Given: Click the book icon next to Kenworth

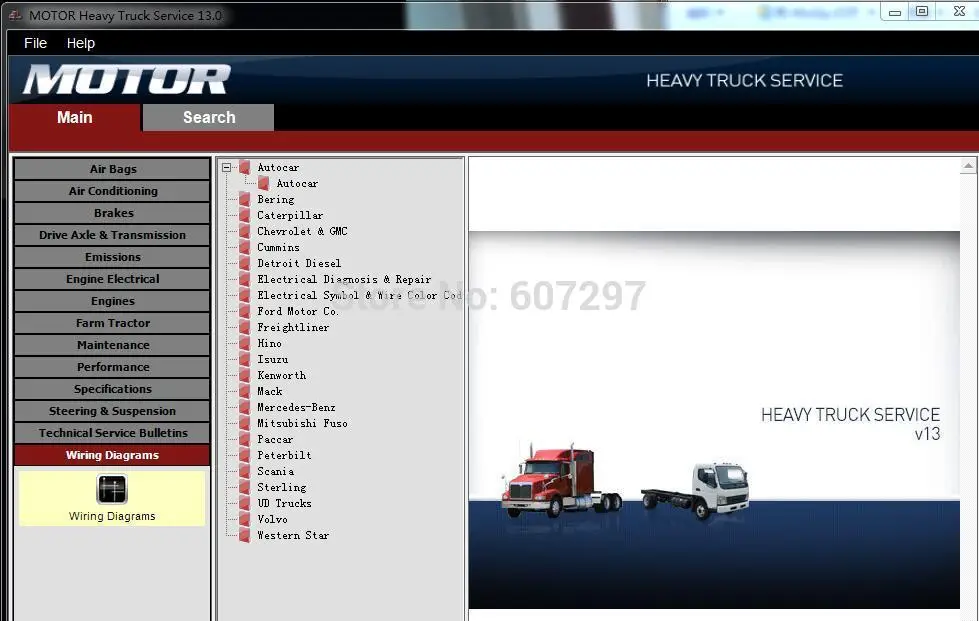Looking at the screenshot, I should 245,376.
